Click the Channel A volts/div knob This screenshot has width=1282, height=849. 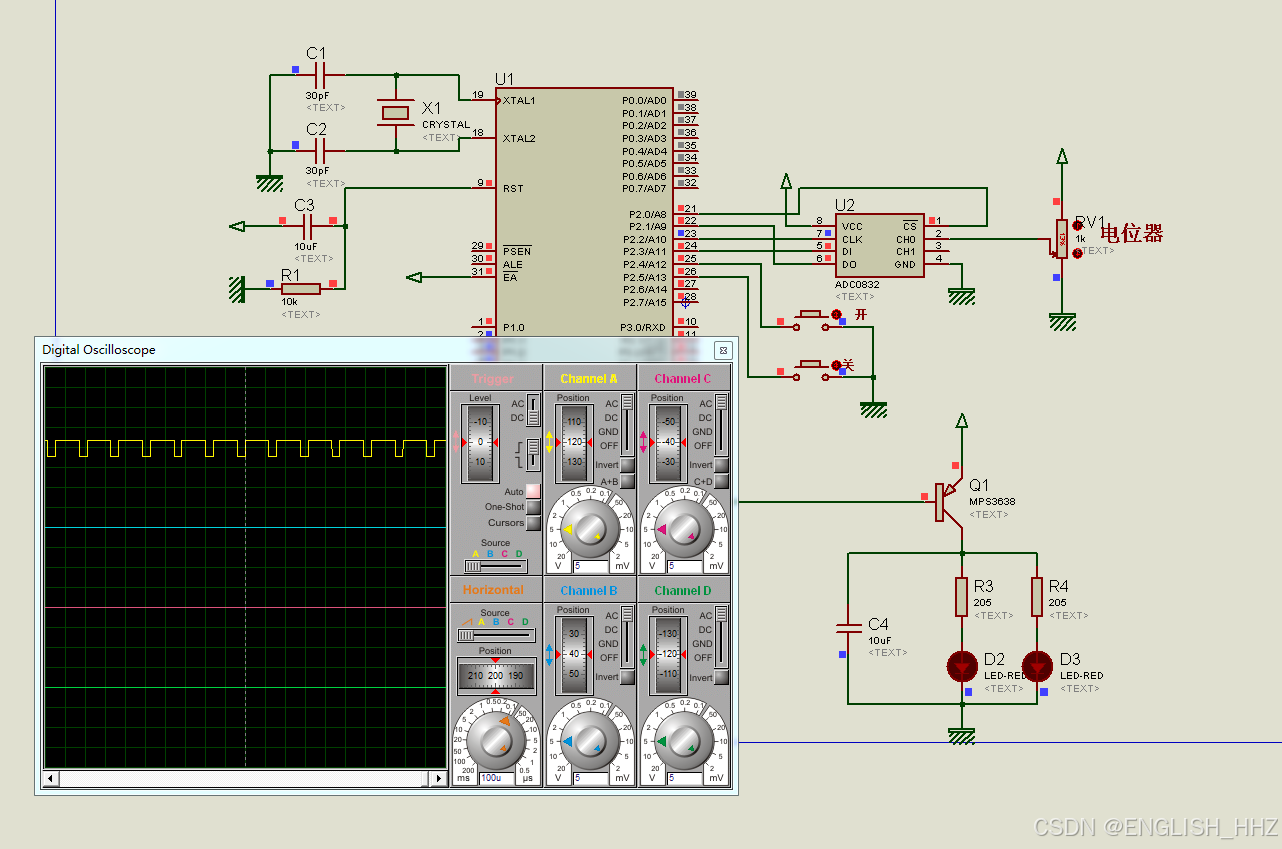point(589,529)
